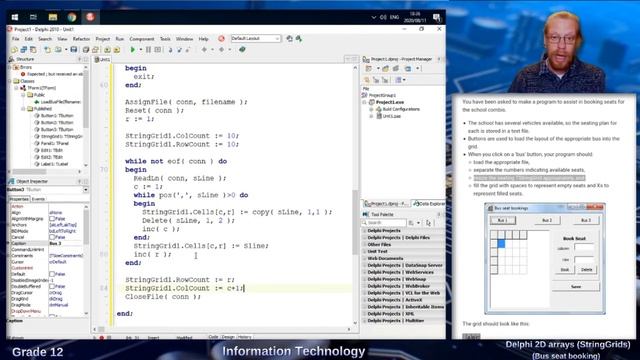This screenshot has height=360, width=640.
Task: Expand the Unit1.pas node in Project Manager
Action: [371, 116]
